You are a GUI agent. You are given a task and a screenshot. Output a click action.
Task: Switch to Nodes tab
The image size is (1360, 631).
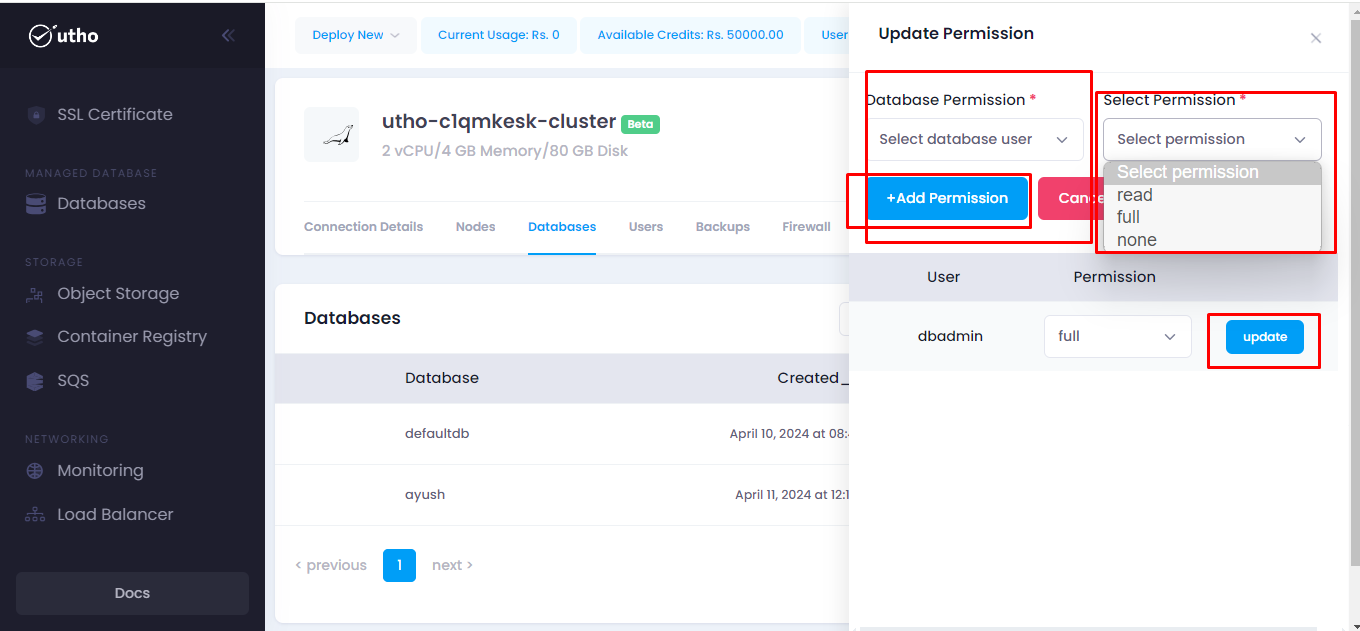click(475, 227)
